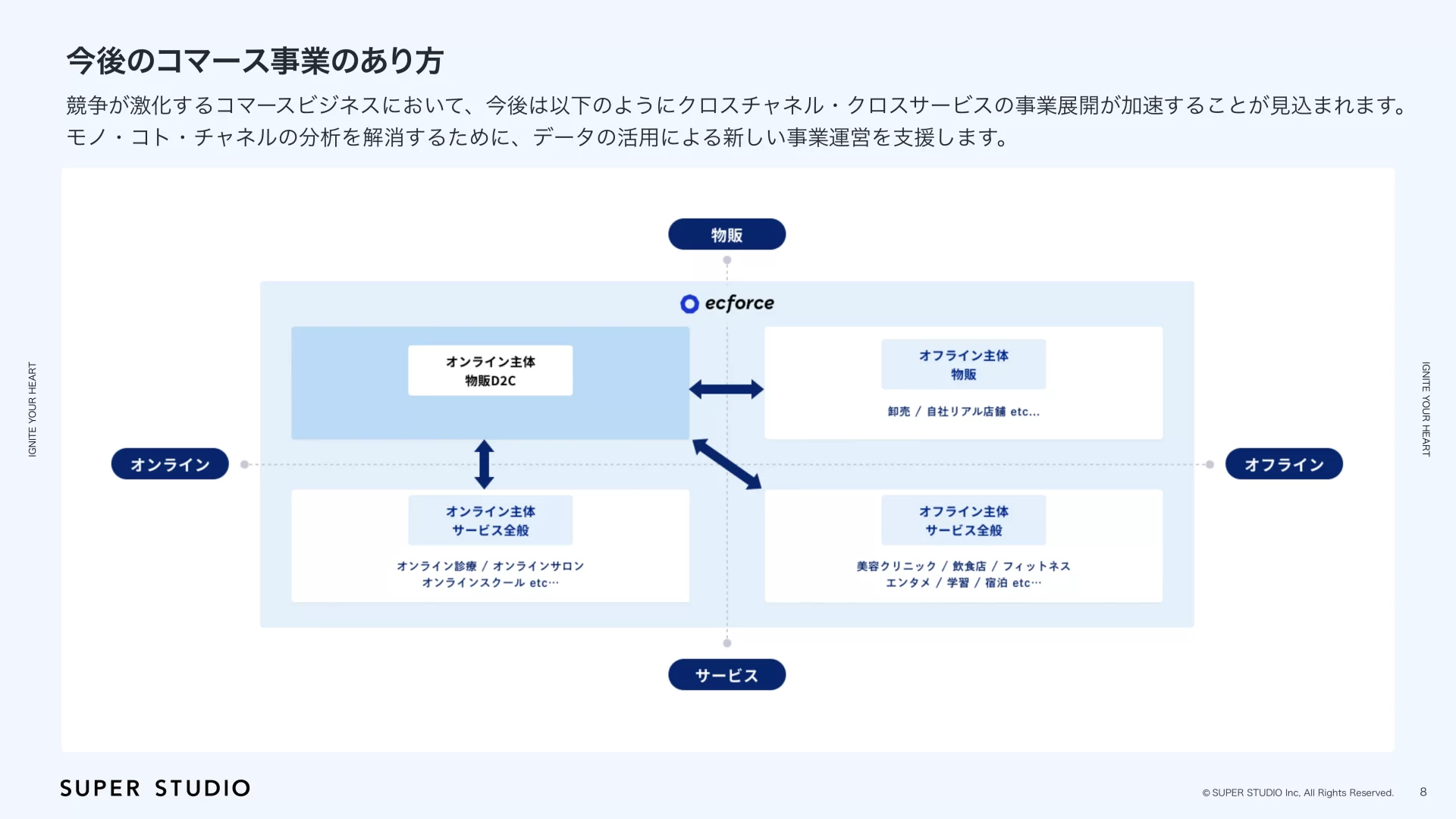The width and height of the screenshot is (1456, 819).
Task: Click the dot at left end of horizontal axis
Action: coord(243,463)
